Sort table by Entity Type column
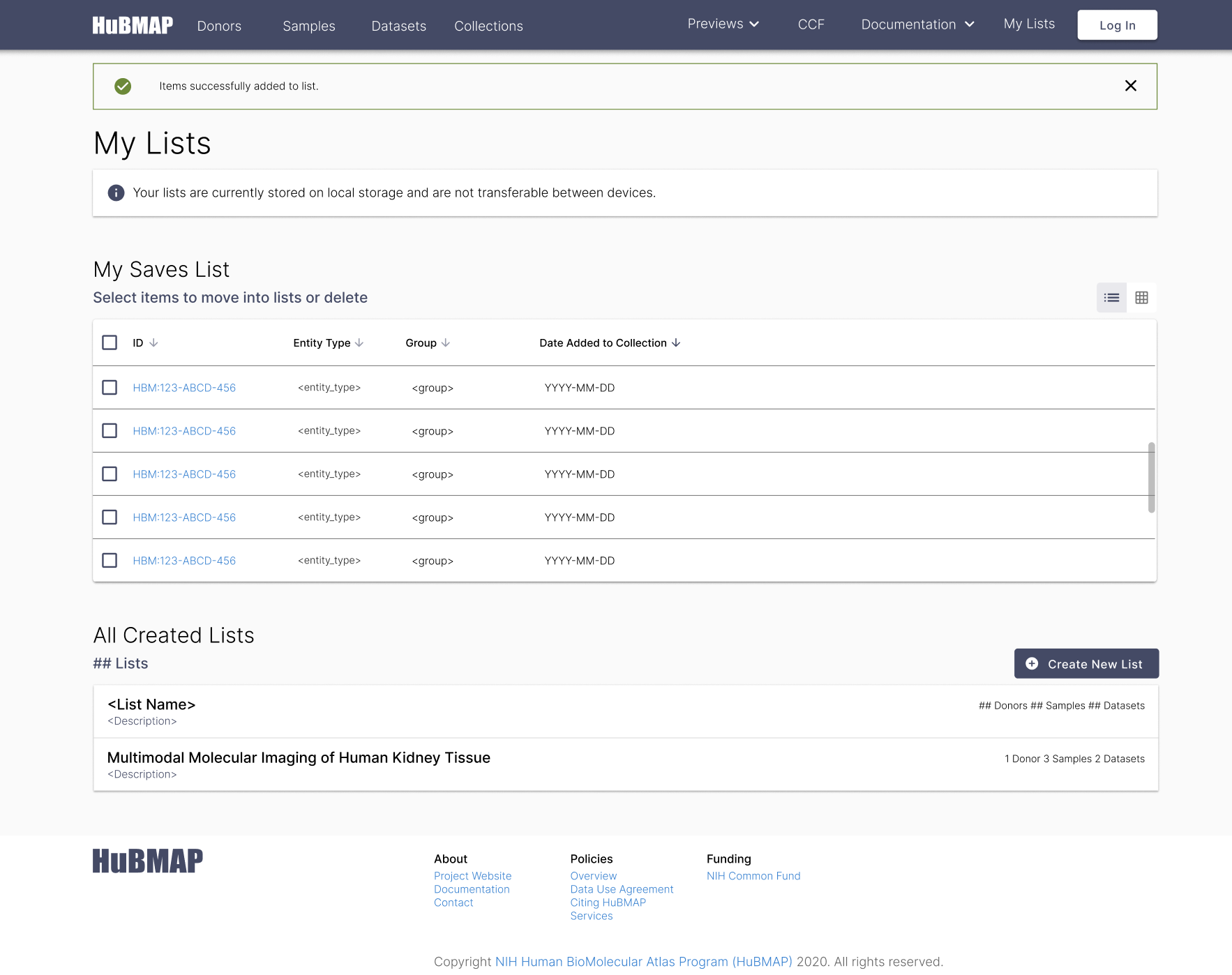Screen dimensions: 1232x975 click(x=328, y=342)
